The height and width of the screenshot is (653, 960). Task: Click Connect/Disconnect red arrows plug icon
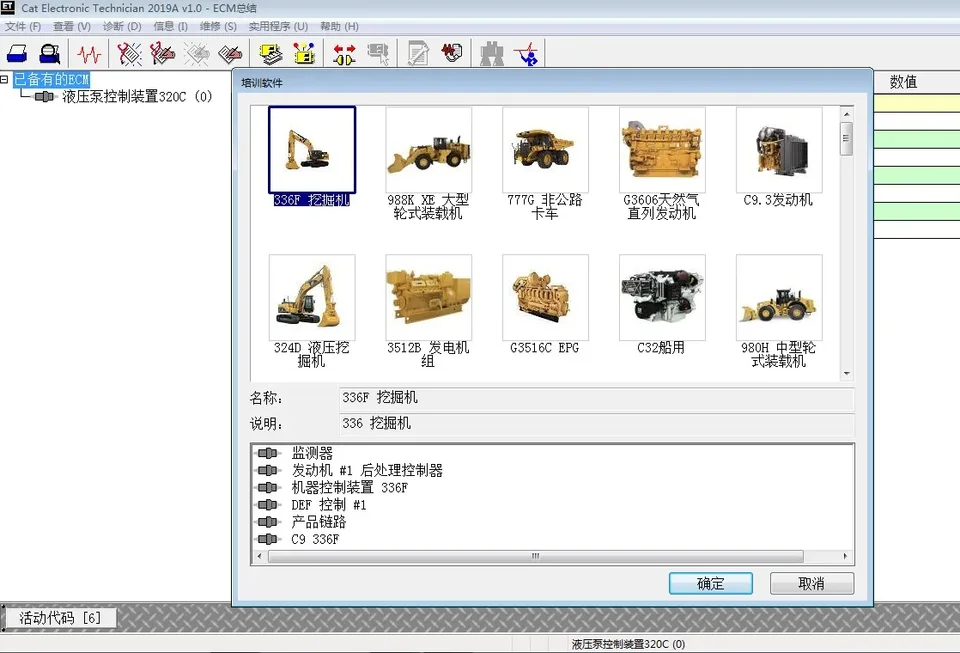click(344, 54)
